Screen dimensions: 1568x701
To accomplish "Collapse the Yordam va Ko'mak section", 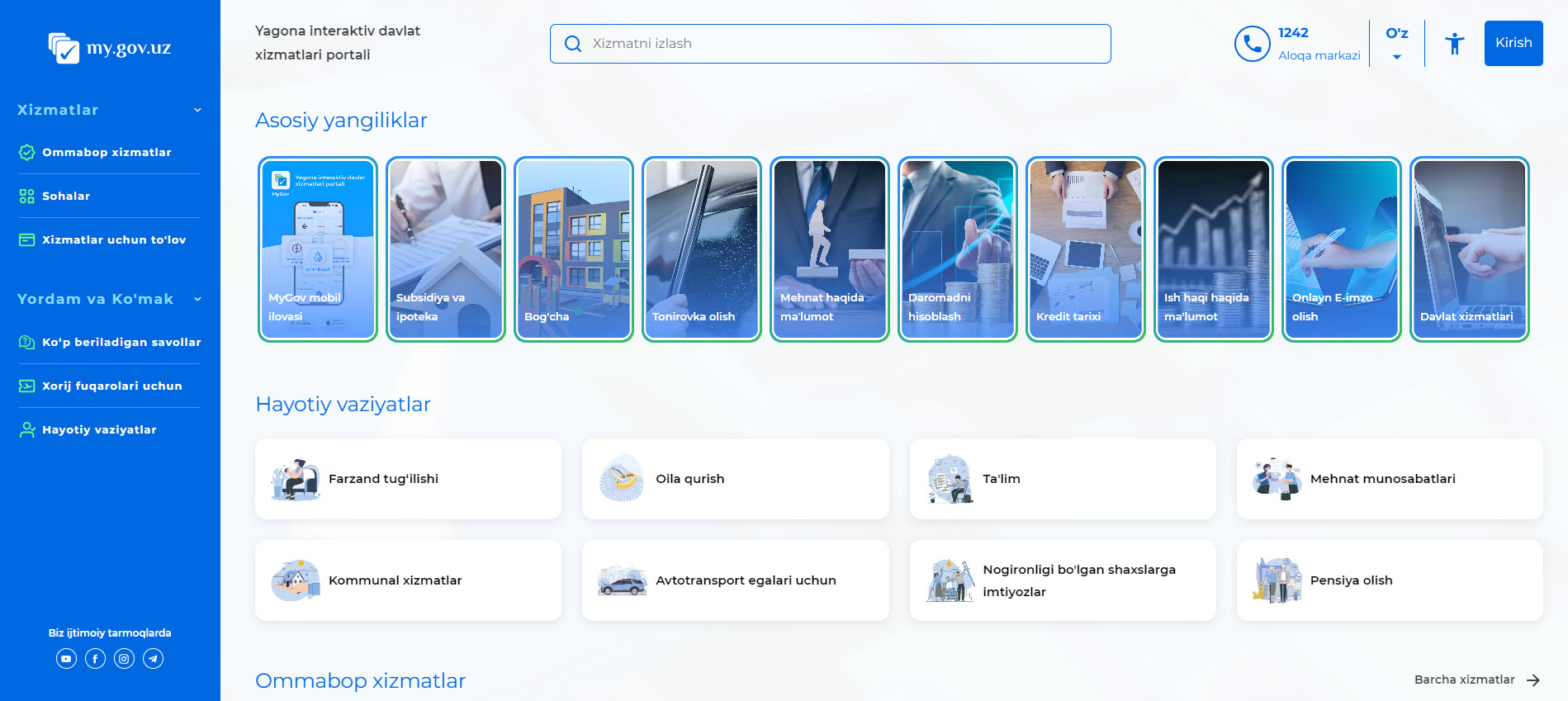I will click(x=197, y=299).
